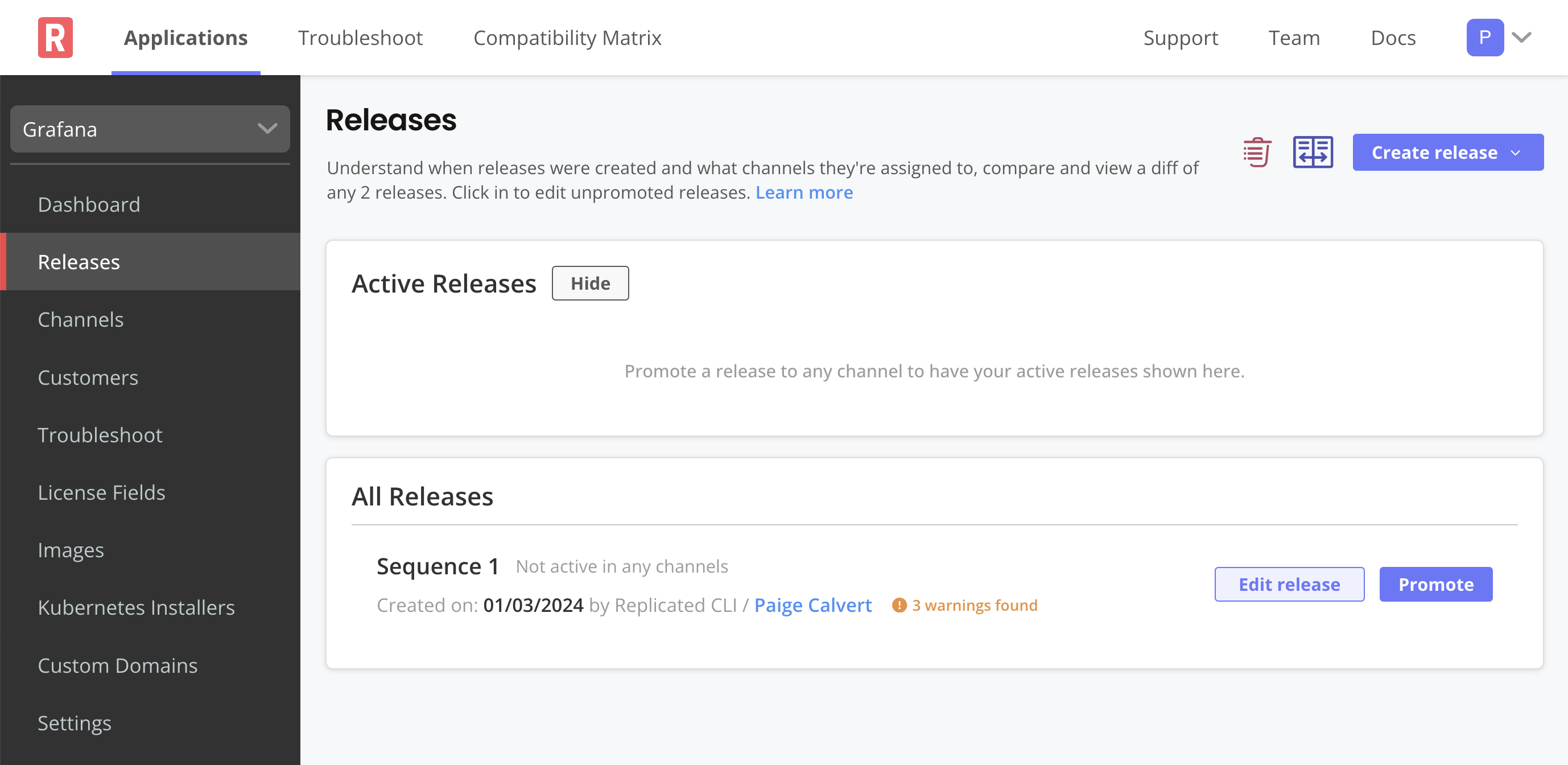The height and width of the screenshot is (765, 1568).
Task: Click the Edit release button for Sequence 1
Action: pyautogui.click(x=1290, y=584)
